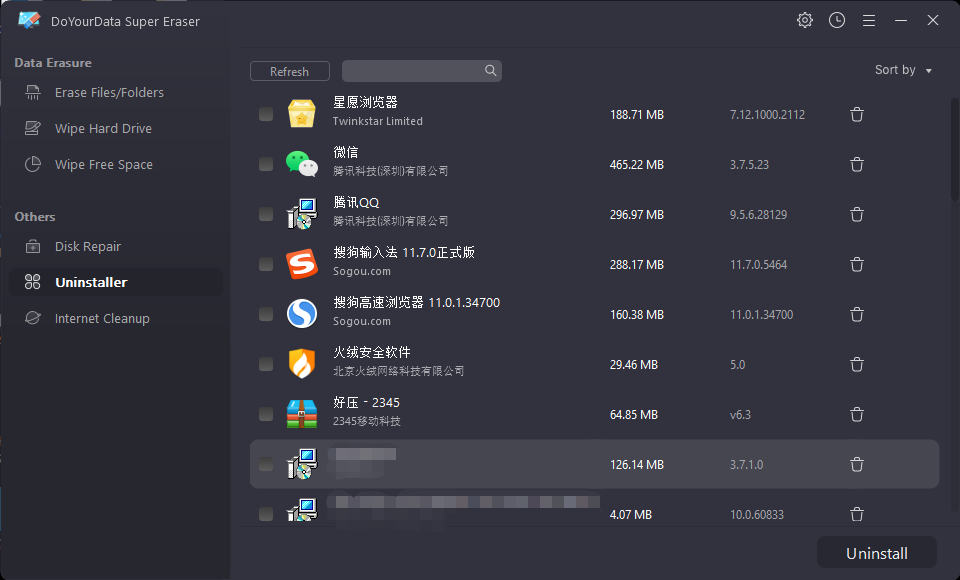The width and height of the screenshot is (960, 580).
Task: Click the search magnifier icon
Action: pos(490,71)
